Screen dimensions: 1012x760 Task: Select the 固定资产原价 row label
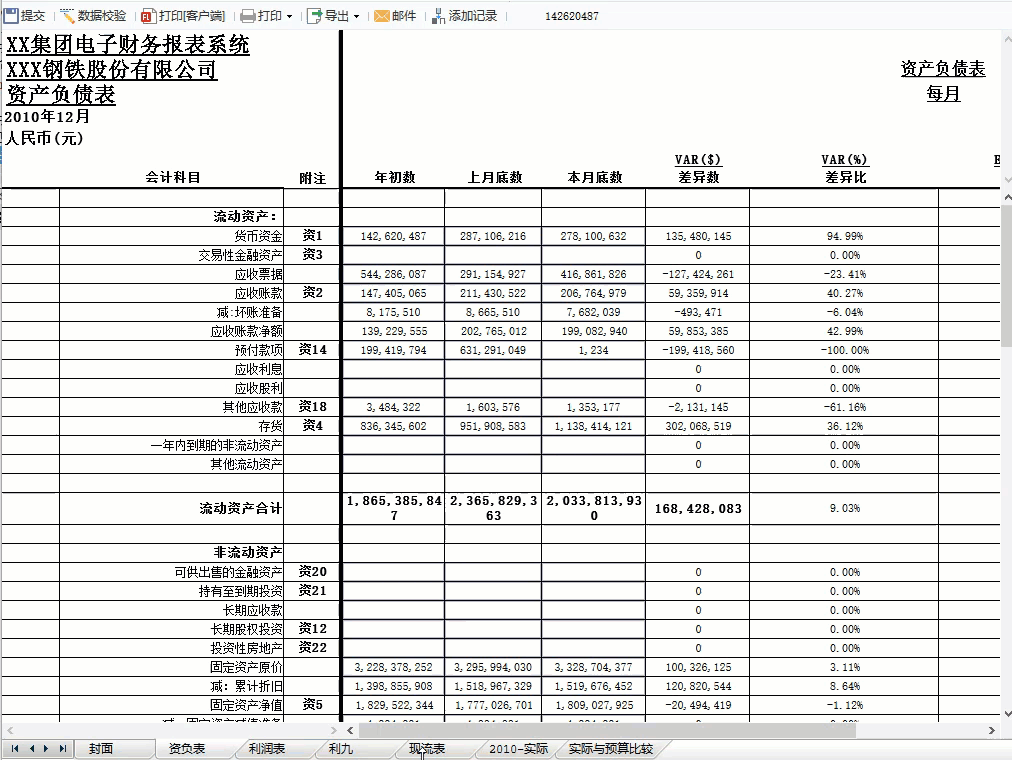(246, 667)
